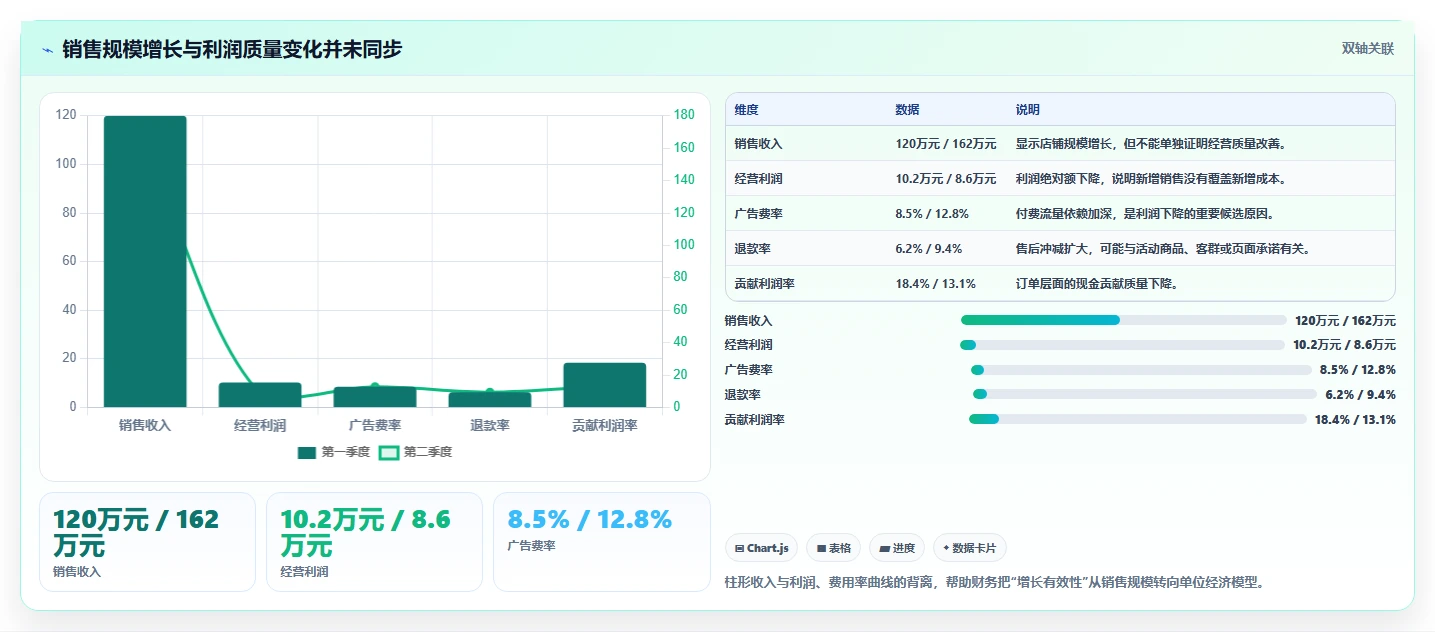Click the 销售收入 bar in chart
The image size is (1435, 632).
[145, 261]
